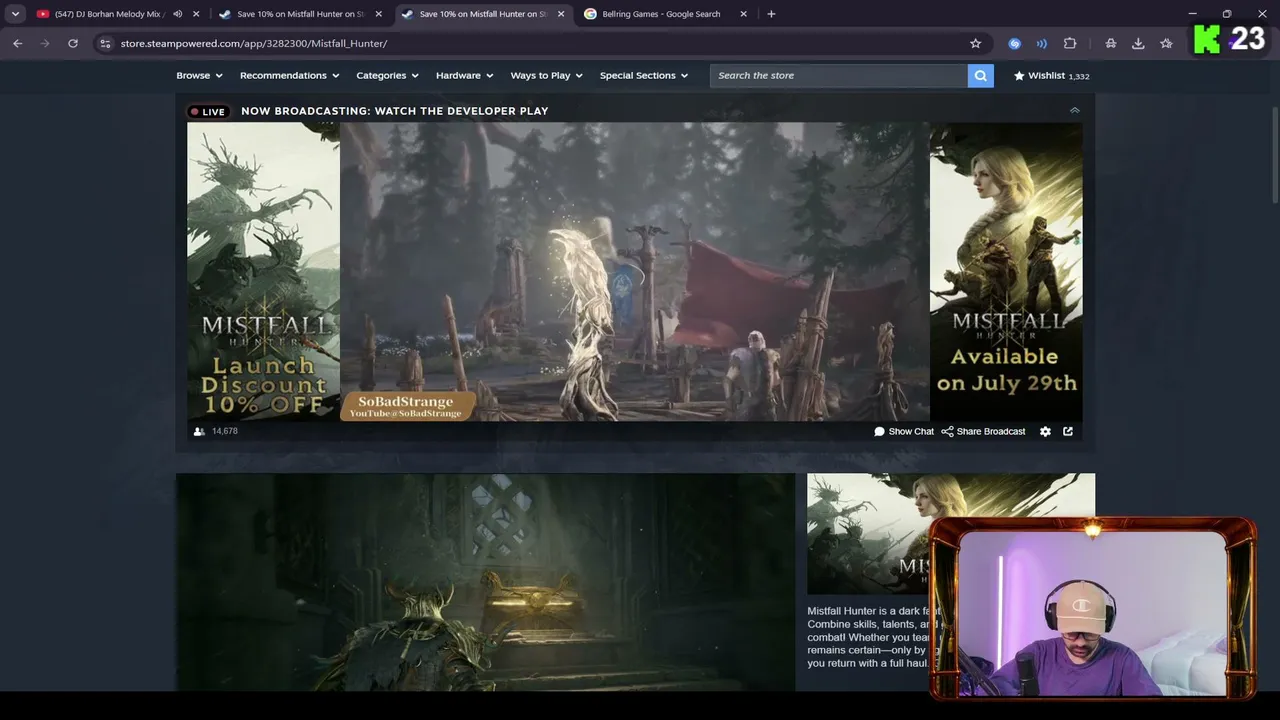This screenshot has width=1280, height=720.
Task: Click the Search the store field
Action: pyautogui.click(x=839, y=75)
